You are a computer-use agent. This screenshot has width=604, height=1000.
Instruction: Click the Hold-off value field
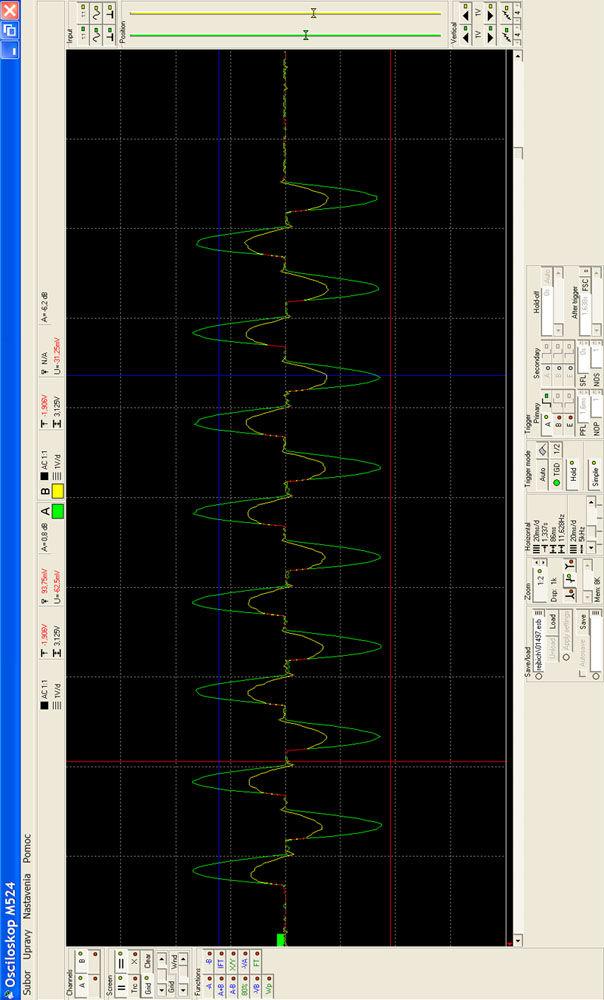[x=547, y=311]
